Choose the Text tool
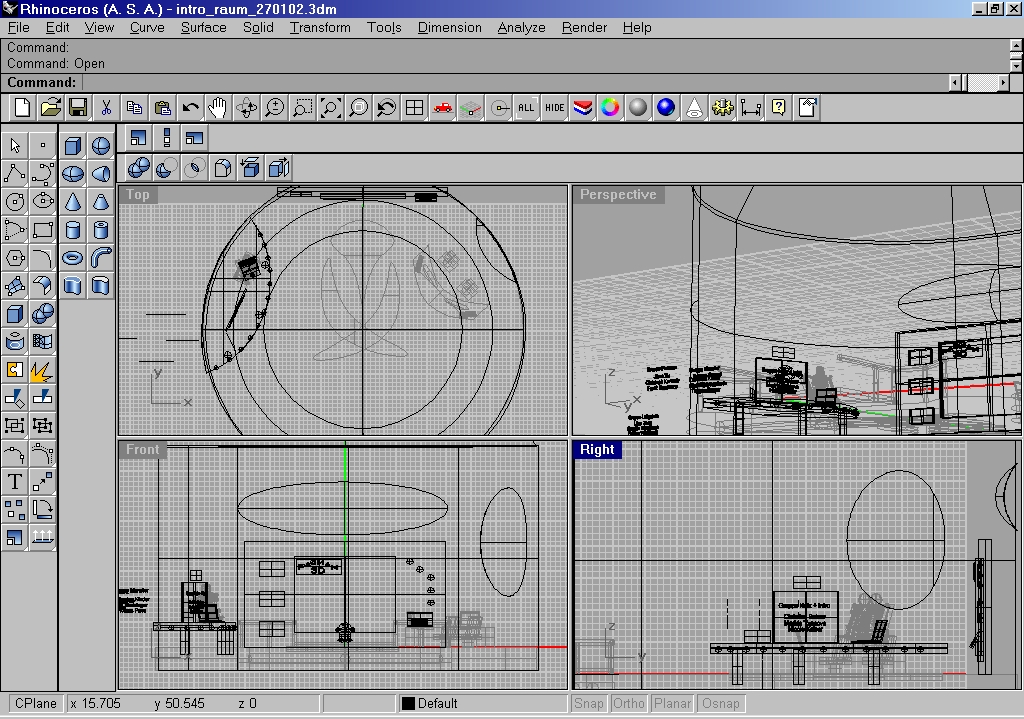 [15, 482]
